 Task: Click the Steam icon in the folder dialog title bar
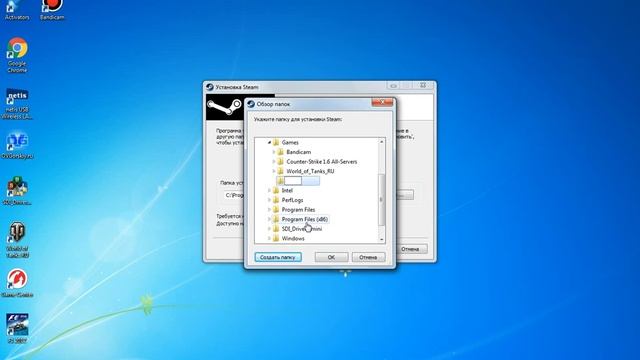(x=251, y=104)
